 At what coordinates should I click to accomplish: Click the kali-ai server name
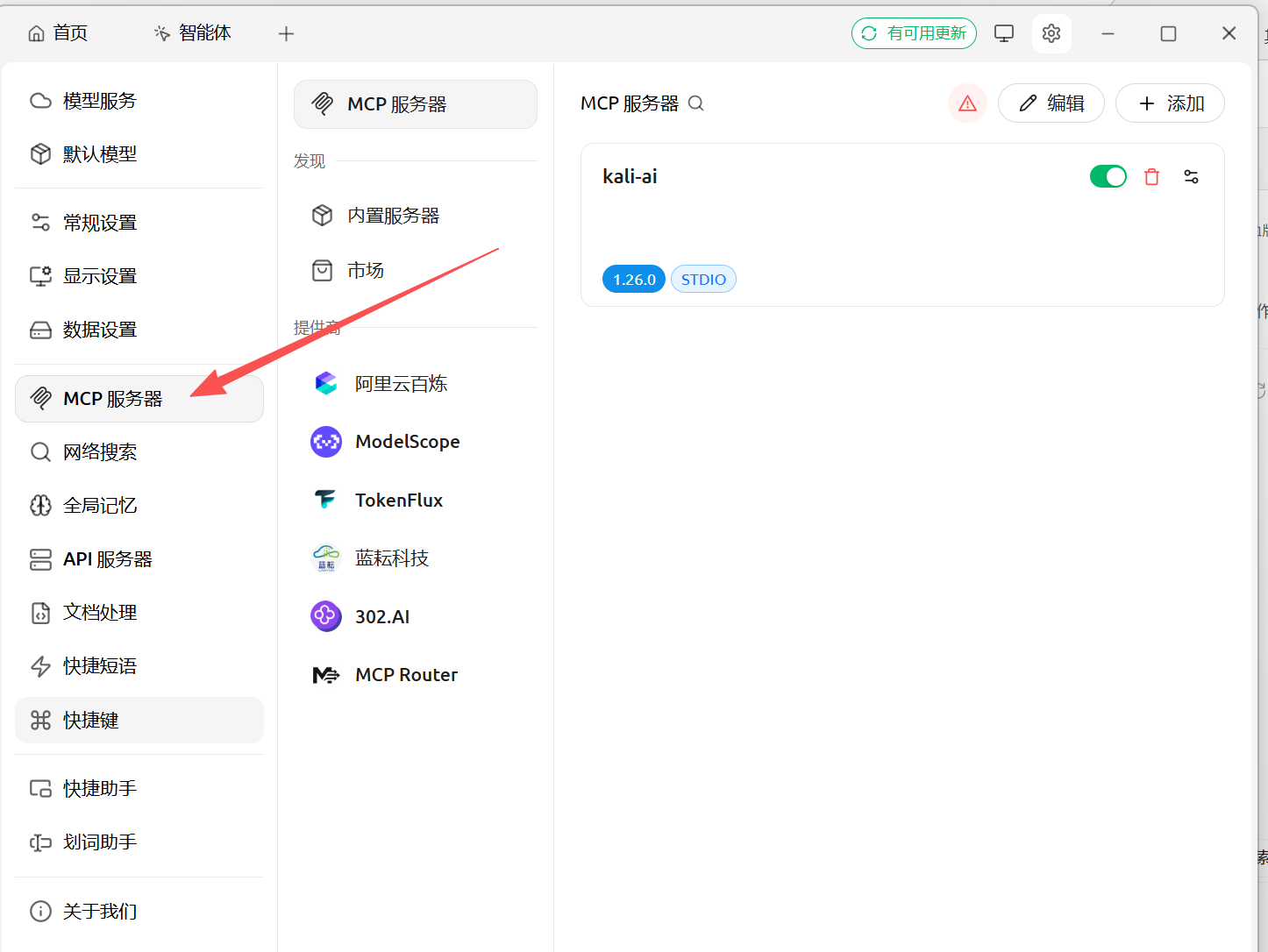click(x=630, y=176)
